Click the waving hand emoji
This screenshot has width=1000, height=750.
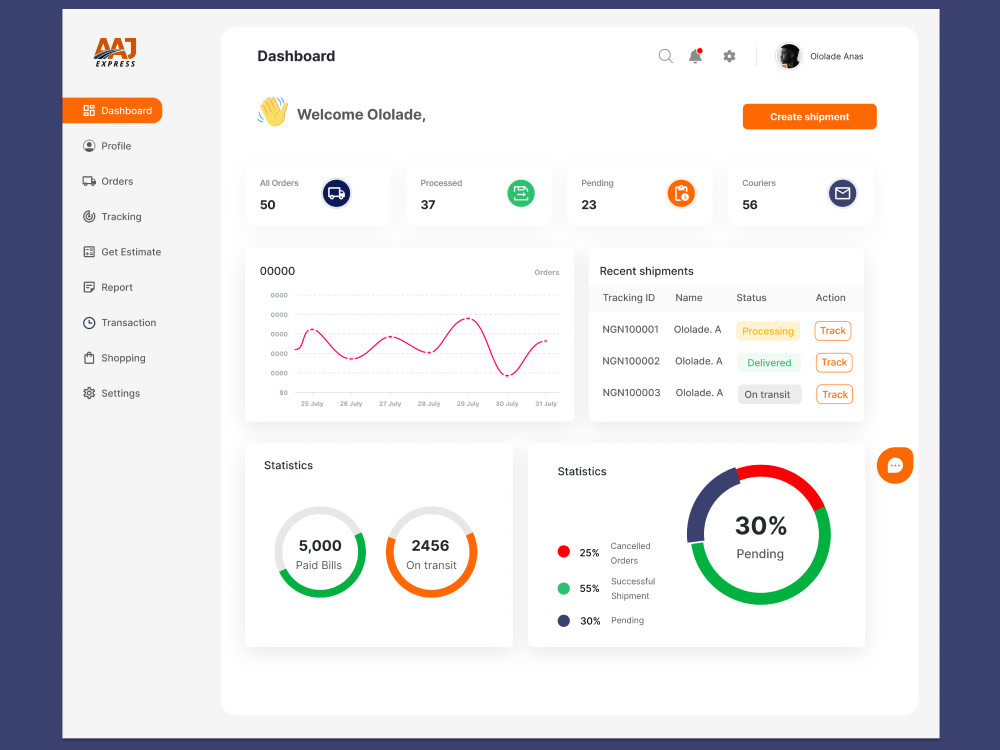point(273,112)
